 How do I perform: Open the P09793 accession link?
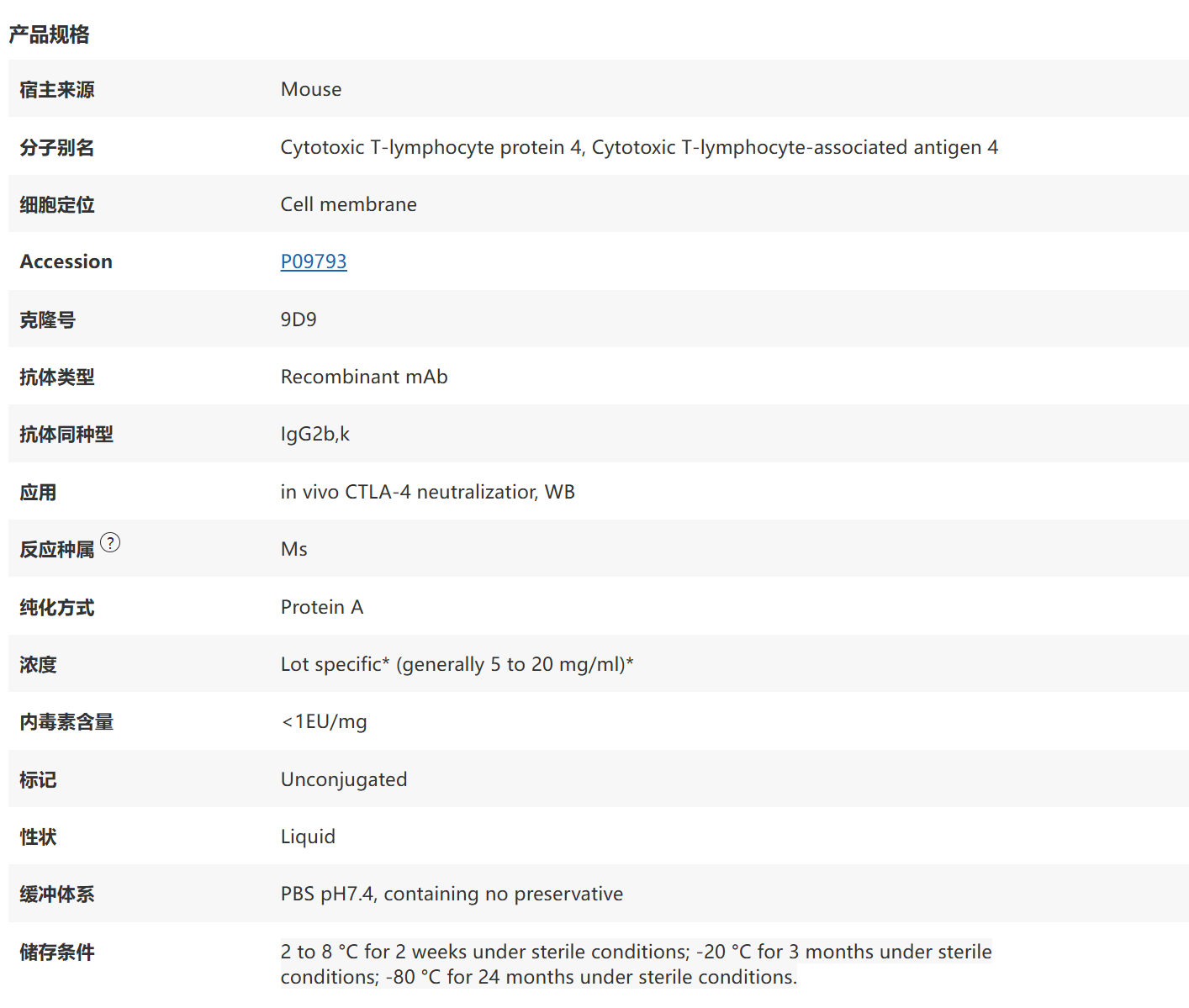(x=314, y=261)
